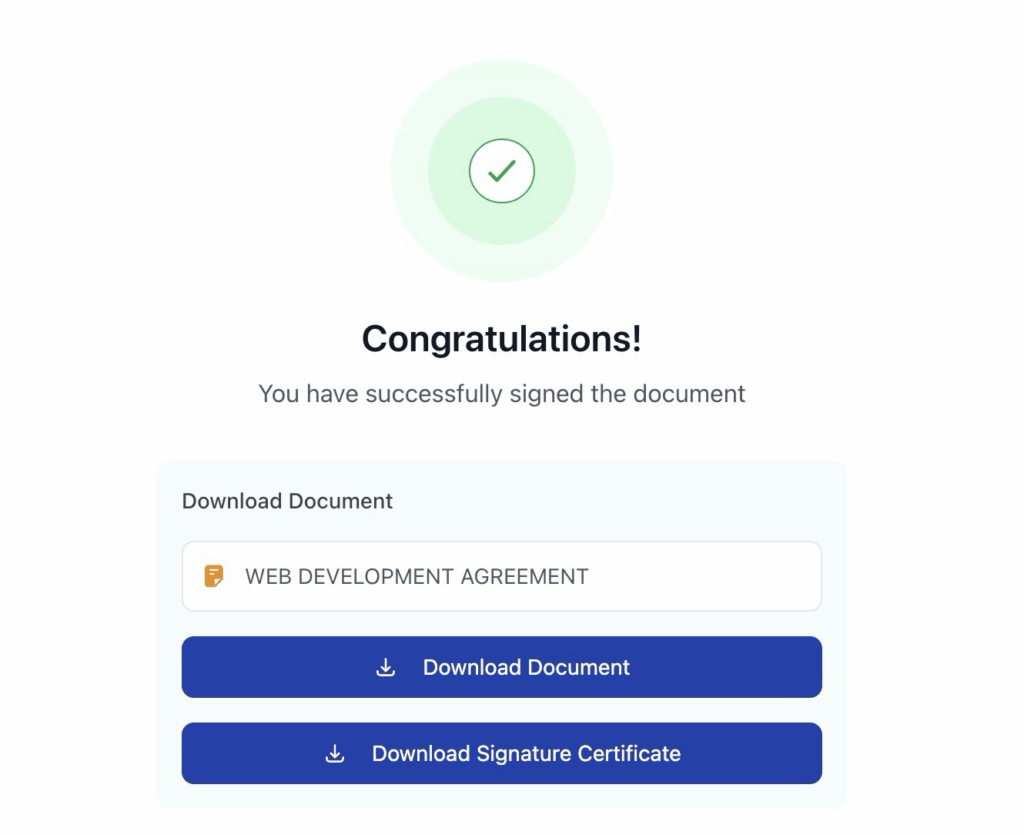1024x835 pixels.
Task: Click the word 'DEVELOPMENT' in the document title
Action: pyautogui.click(x=376, y=576)
